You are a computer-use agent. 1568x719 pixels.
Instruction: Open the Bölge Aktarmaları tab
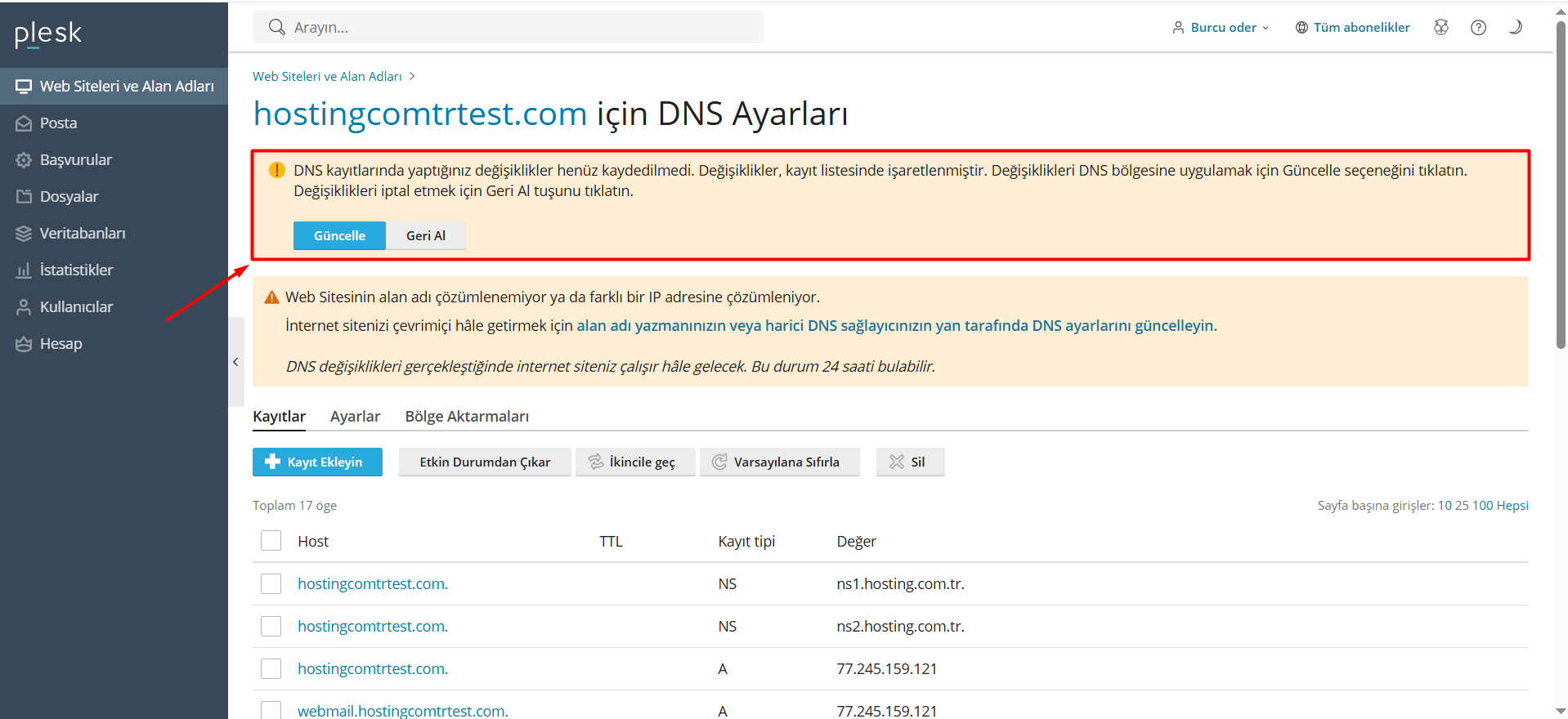(x=467, y=417)
